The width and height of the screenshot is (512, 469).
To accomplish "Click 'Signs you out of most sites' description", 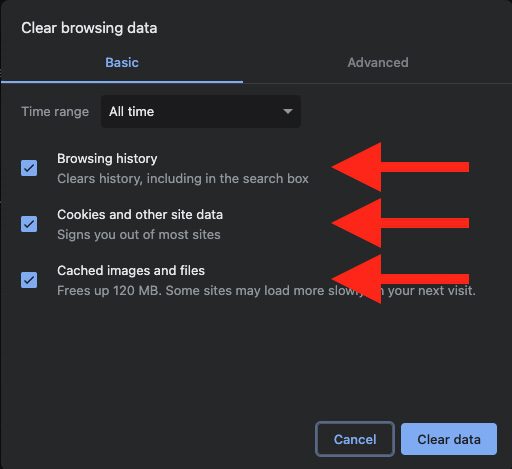I will click(139, 235).
